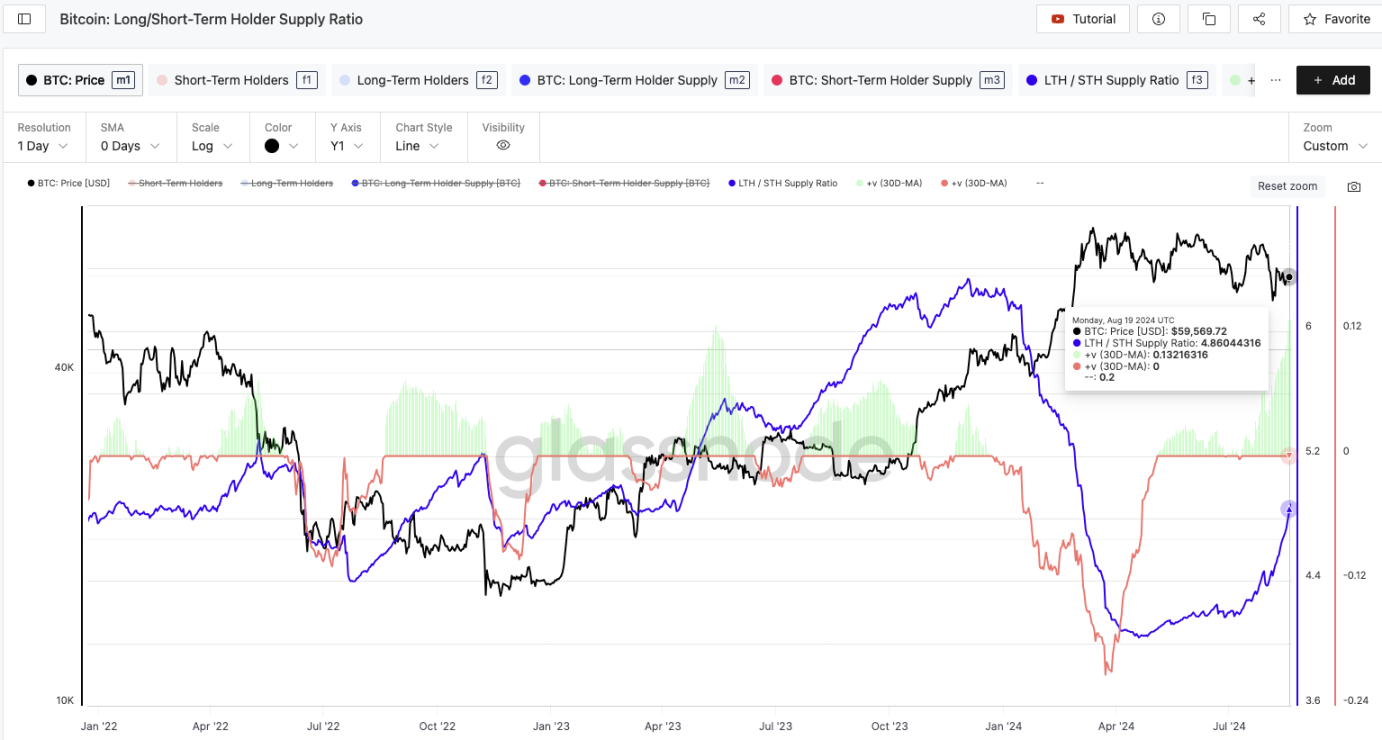Open the share chart icon
Screen dimensions: 1382x740
[1259, 18]
